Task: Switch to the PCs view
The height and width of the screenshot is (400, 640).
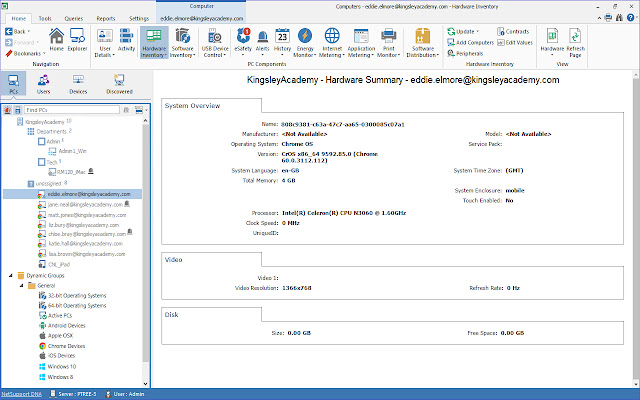Action: [13, 83]
